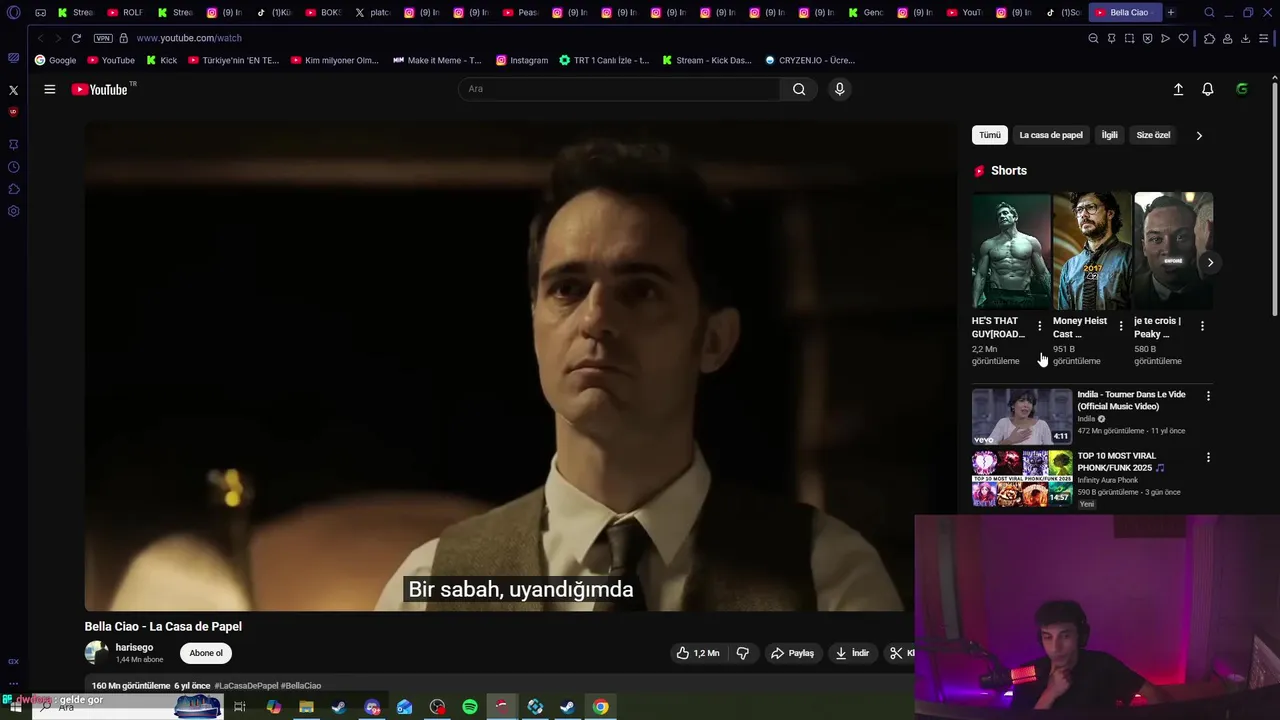Open the Indila channel name link
The image size is (1280, 720).
click(x=1086, y=419)
